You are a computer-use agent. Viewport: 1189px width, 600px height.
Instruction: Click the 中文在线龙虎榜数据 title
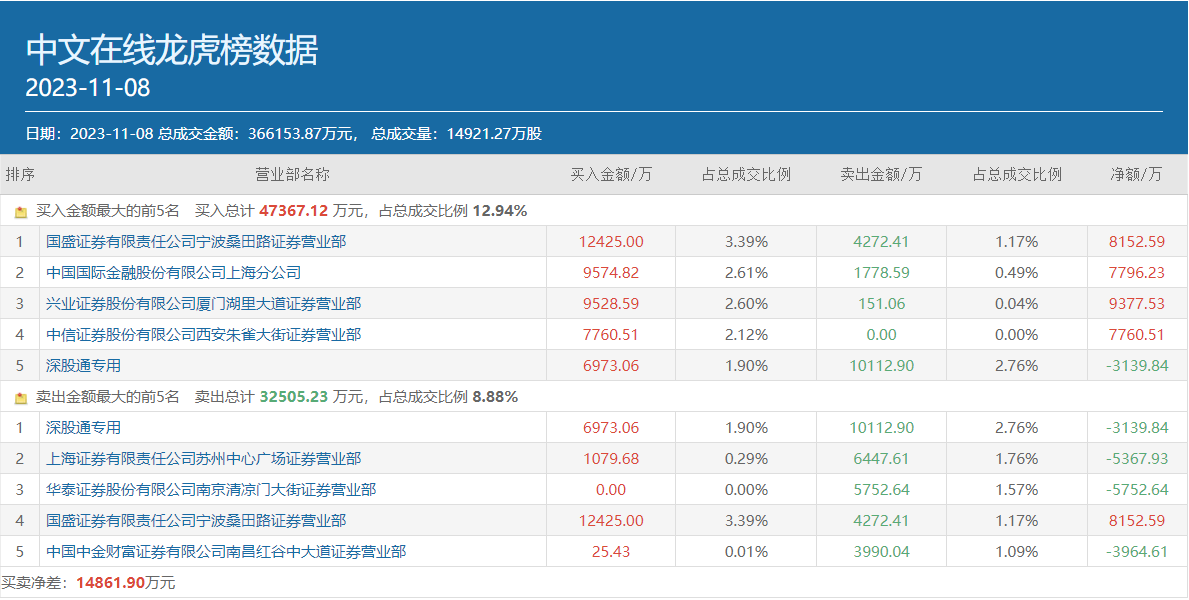pos(171,50)
